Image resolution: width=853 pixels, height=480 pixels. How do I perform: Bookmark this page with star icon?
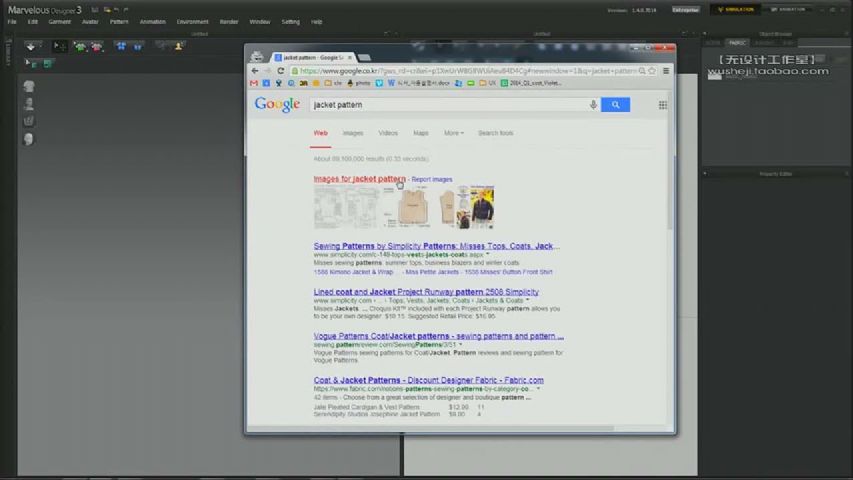tap(652, 71)
